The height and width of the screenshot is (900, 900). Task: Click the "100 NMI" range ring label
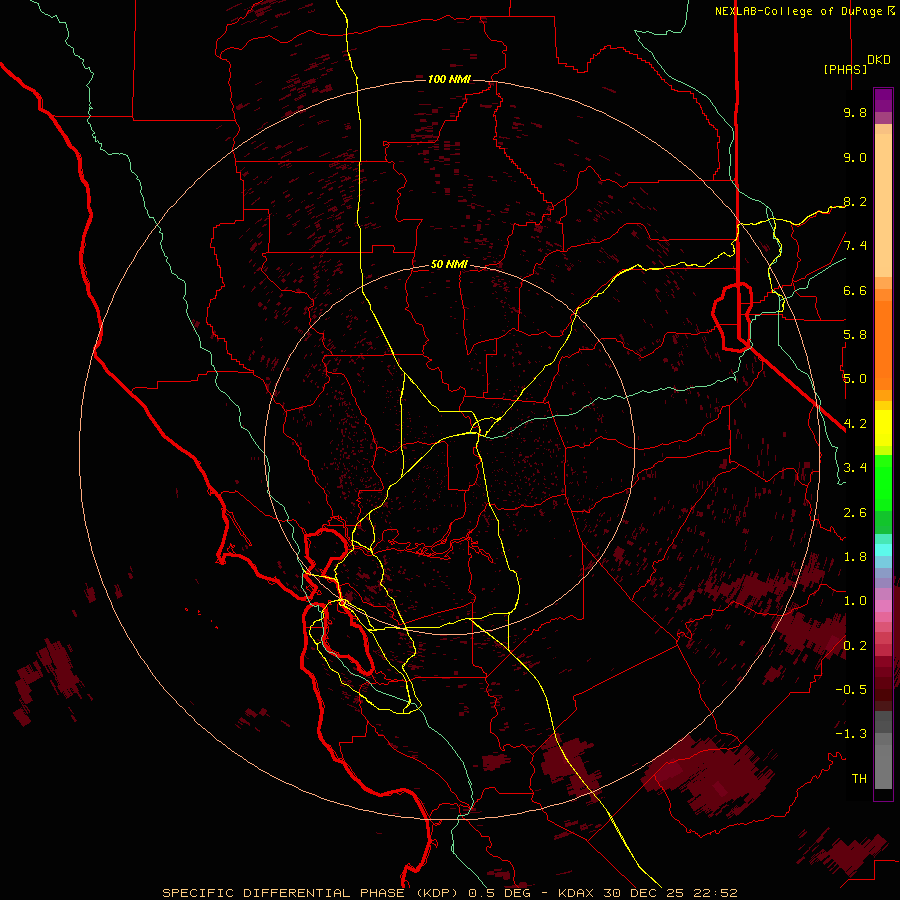(x=449, y=79)
